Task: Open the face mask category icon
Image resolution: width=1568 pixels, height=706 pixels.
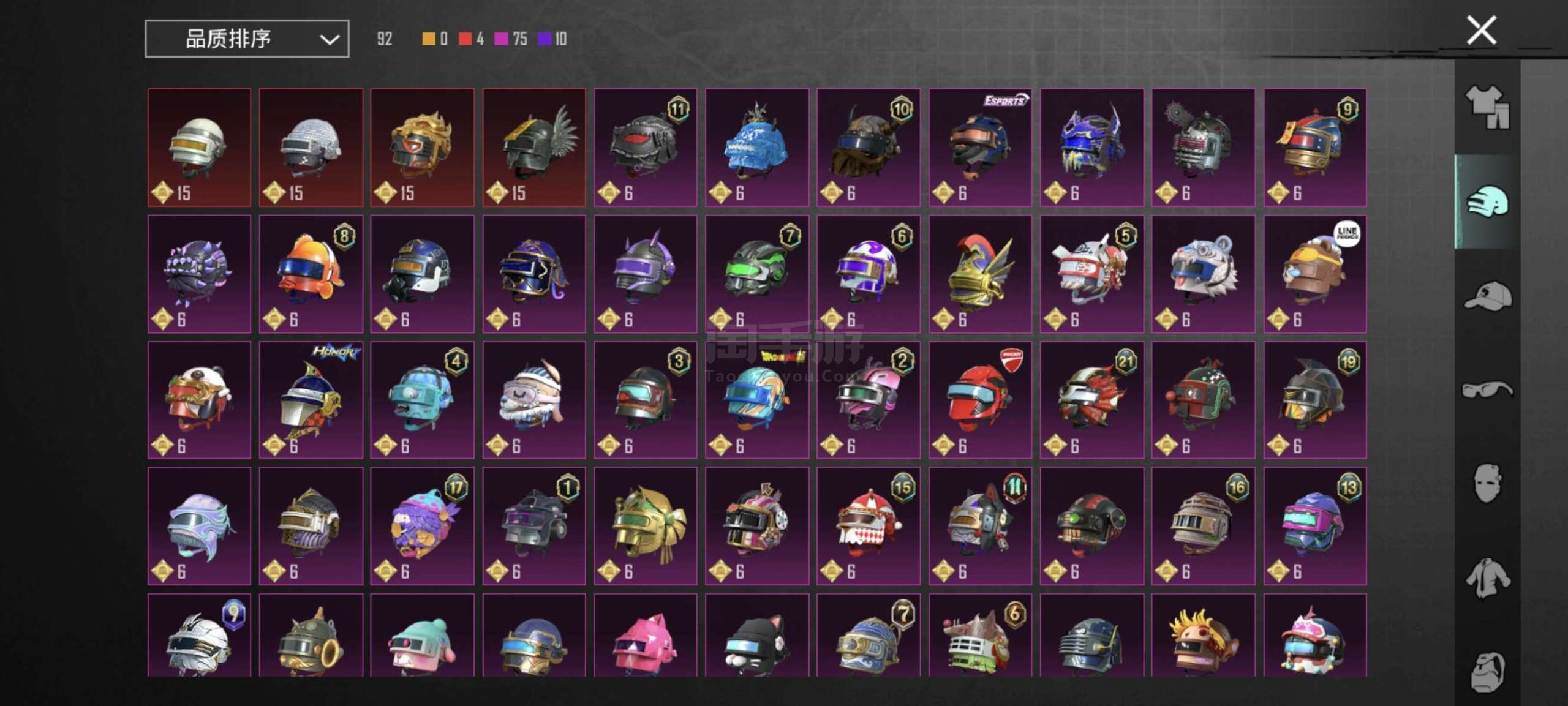Action: click(x=1487, y=483)
